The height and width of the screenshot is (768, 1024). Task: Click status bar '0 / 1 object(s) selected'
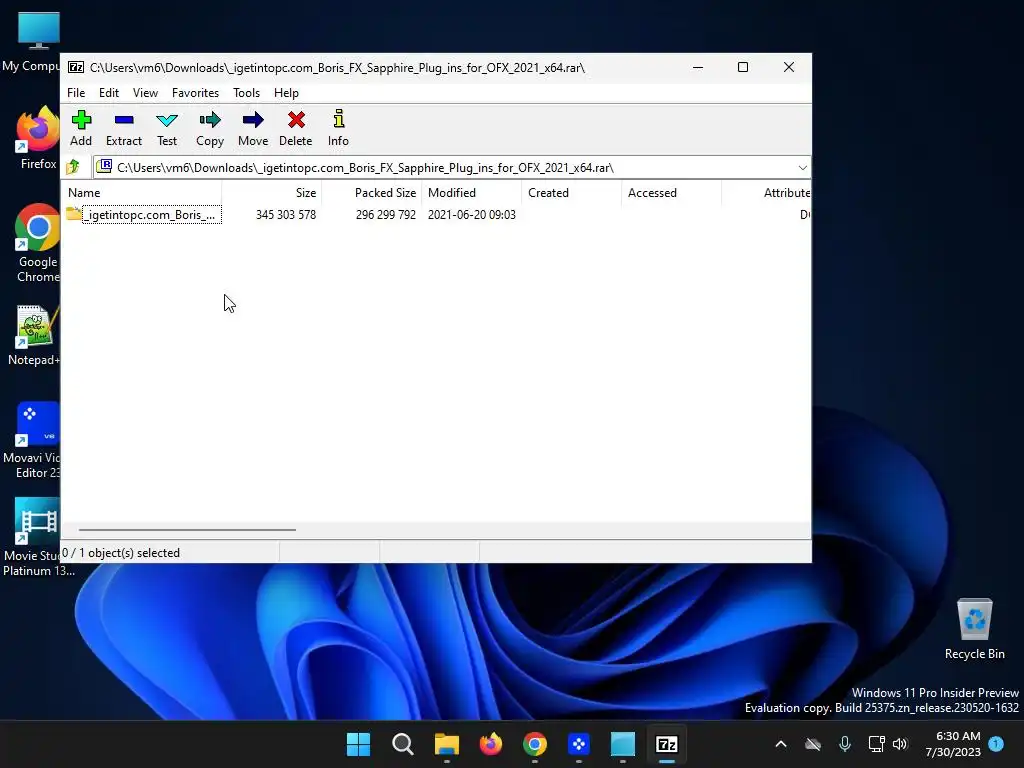[x=121, y=552]
